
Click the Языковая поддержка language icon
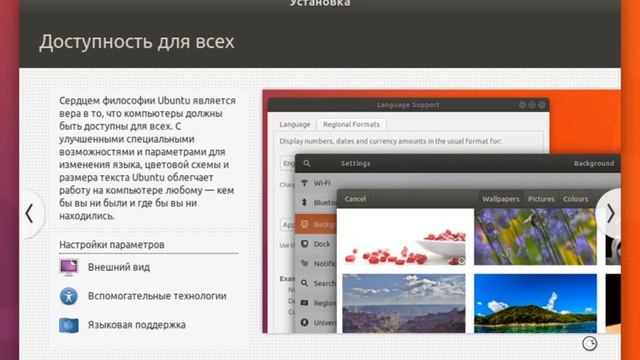point(69,325)
